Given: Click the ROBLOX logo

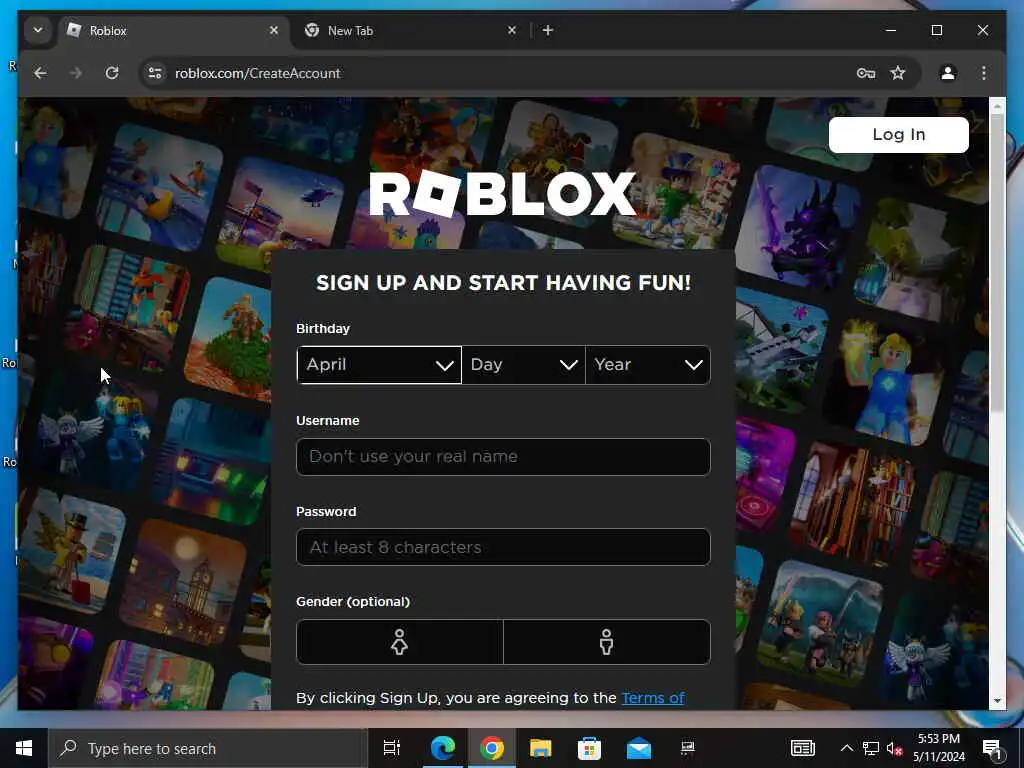Looking at the screenshot, I should pos(503,193).
